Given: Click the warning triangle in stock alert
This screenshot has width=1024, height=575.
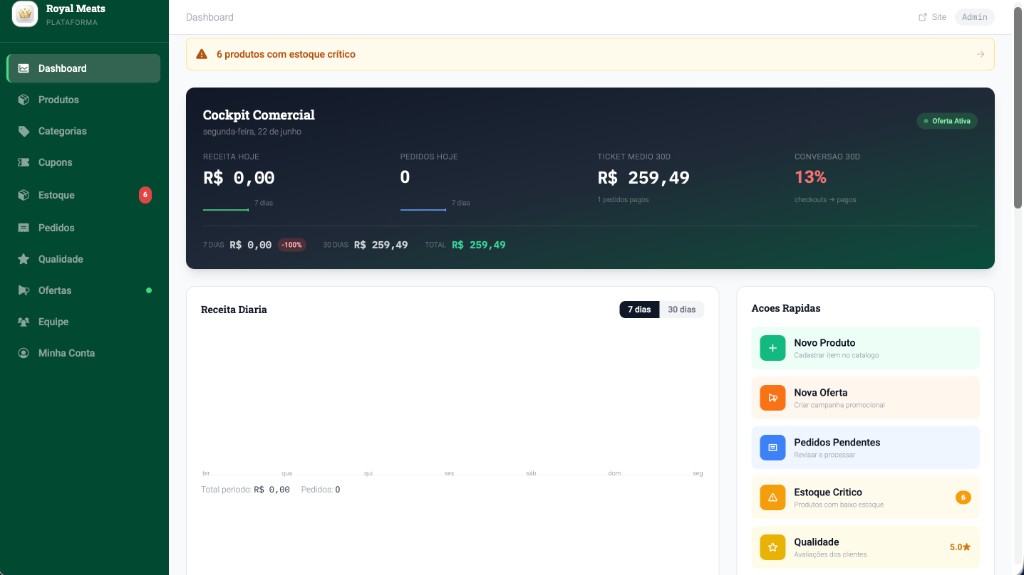Looking at the screenshot, I should click(x=202, y=54).
